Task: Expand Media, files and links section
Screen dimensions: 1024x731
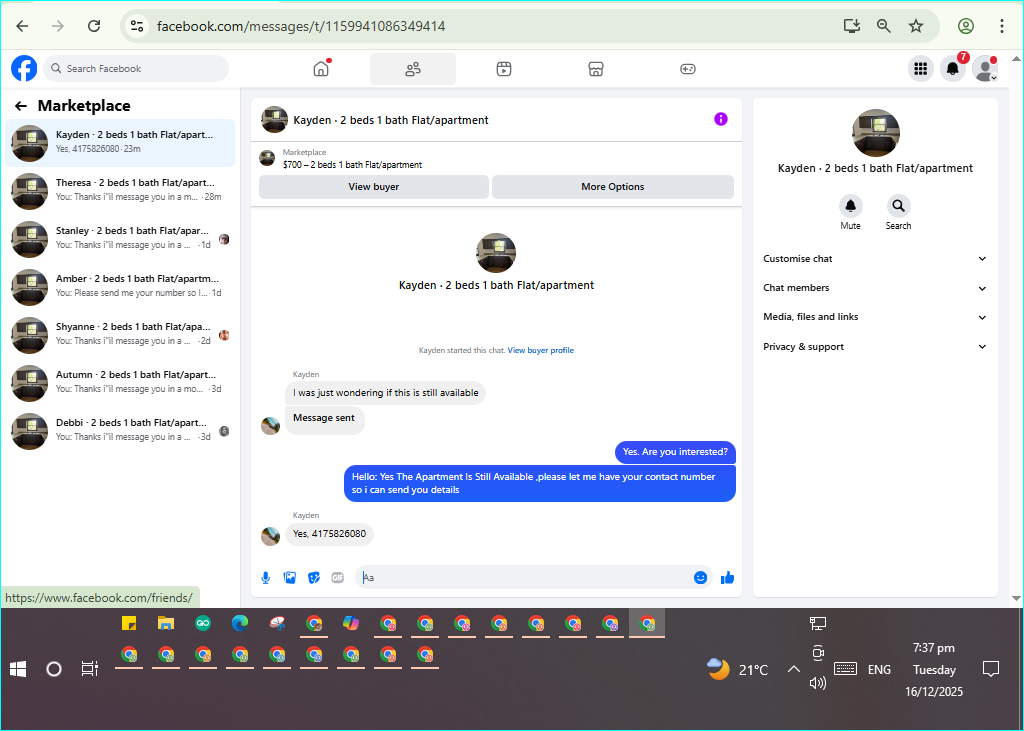Action: point(875,317)
